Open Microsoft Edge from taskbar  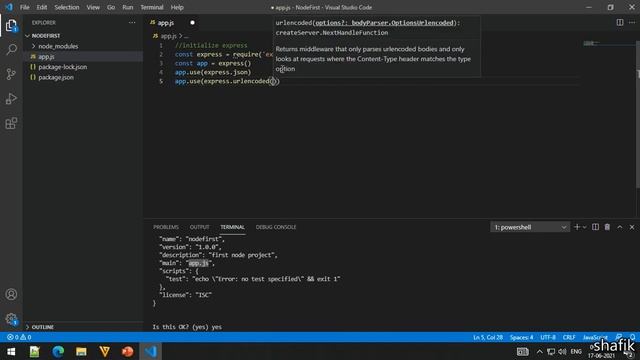[58, 351]
